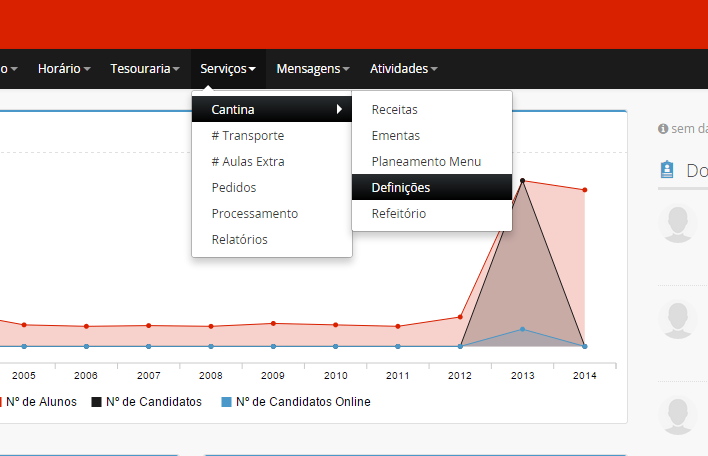Click the blue Candidatos Online color square

[x=227, y=402]
